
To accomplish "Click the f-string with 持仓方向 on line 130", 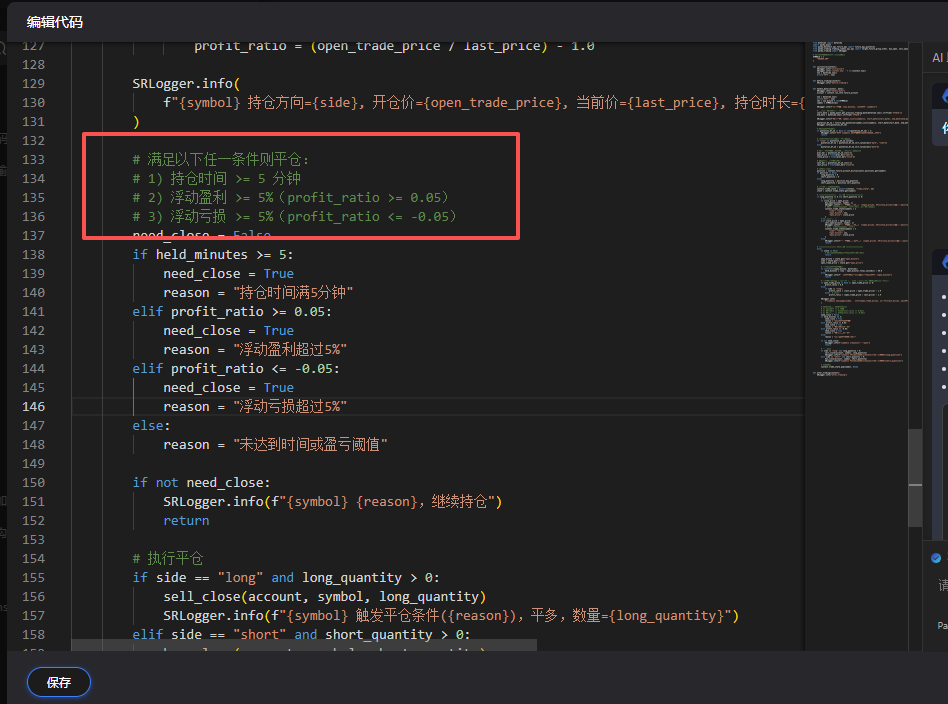I will click(484, 103).
